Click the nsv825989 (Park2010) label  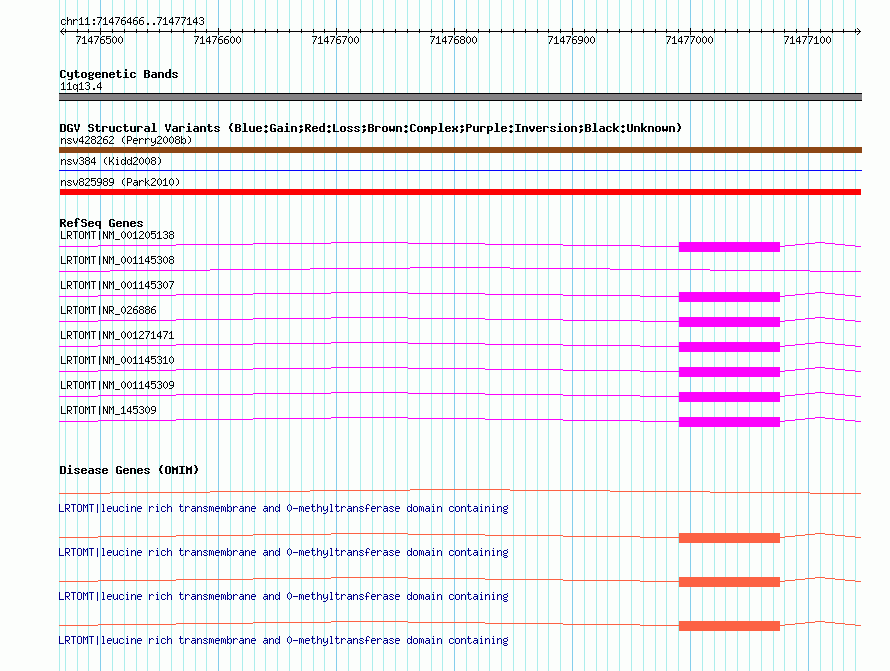click(x=120, y=182)
